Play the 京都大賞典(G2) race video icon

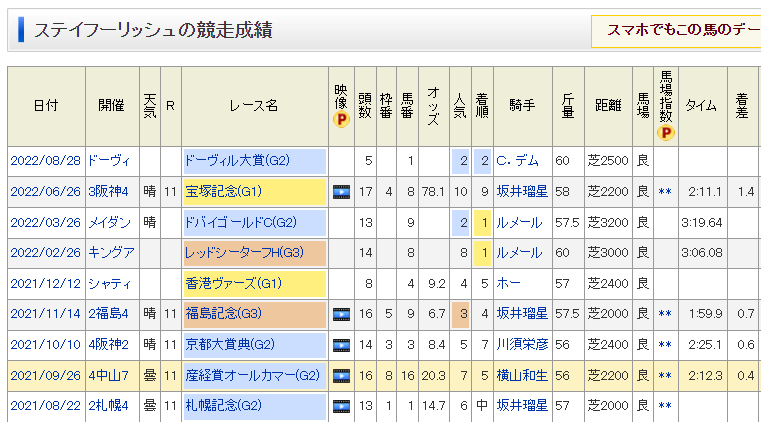pyautogui.click(x=340, y=345)
